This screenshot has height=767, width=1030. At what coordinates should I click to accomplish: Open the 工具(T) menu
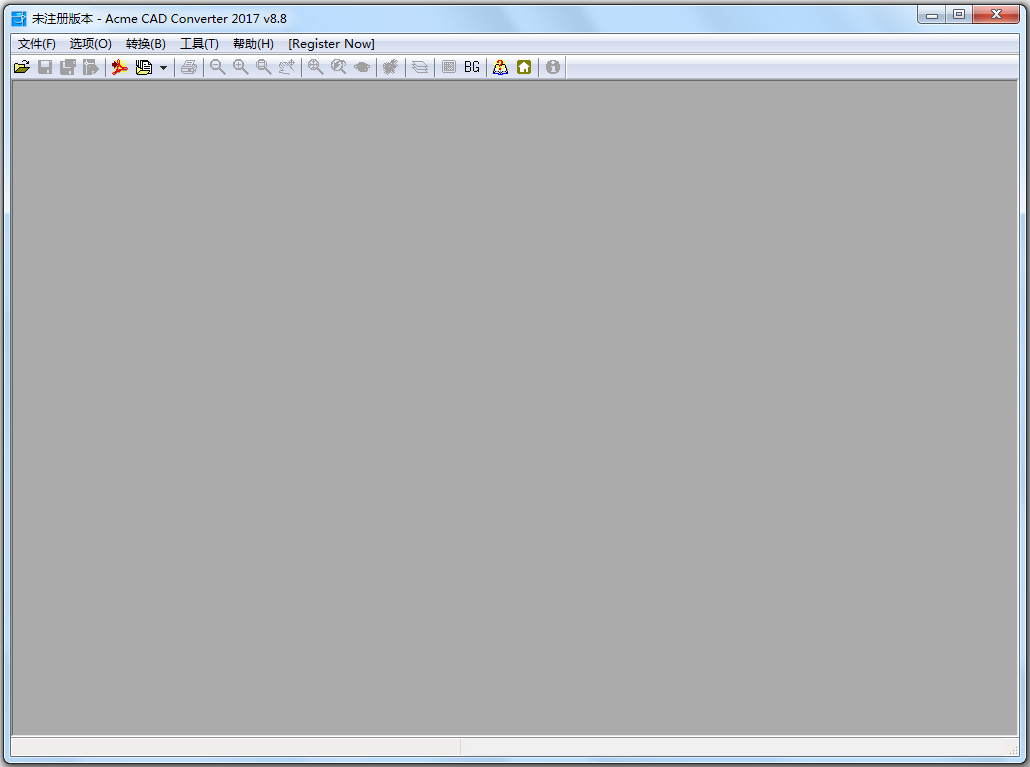(199, 43)
